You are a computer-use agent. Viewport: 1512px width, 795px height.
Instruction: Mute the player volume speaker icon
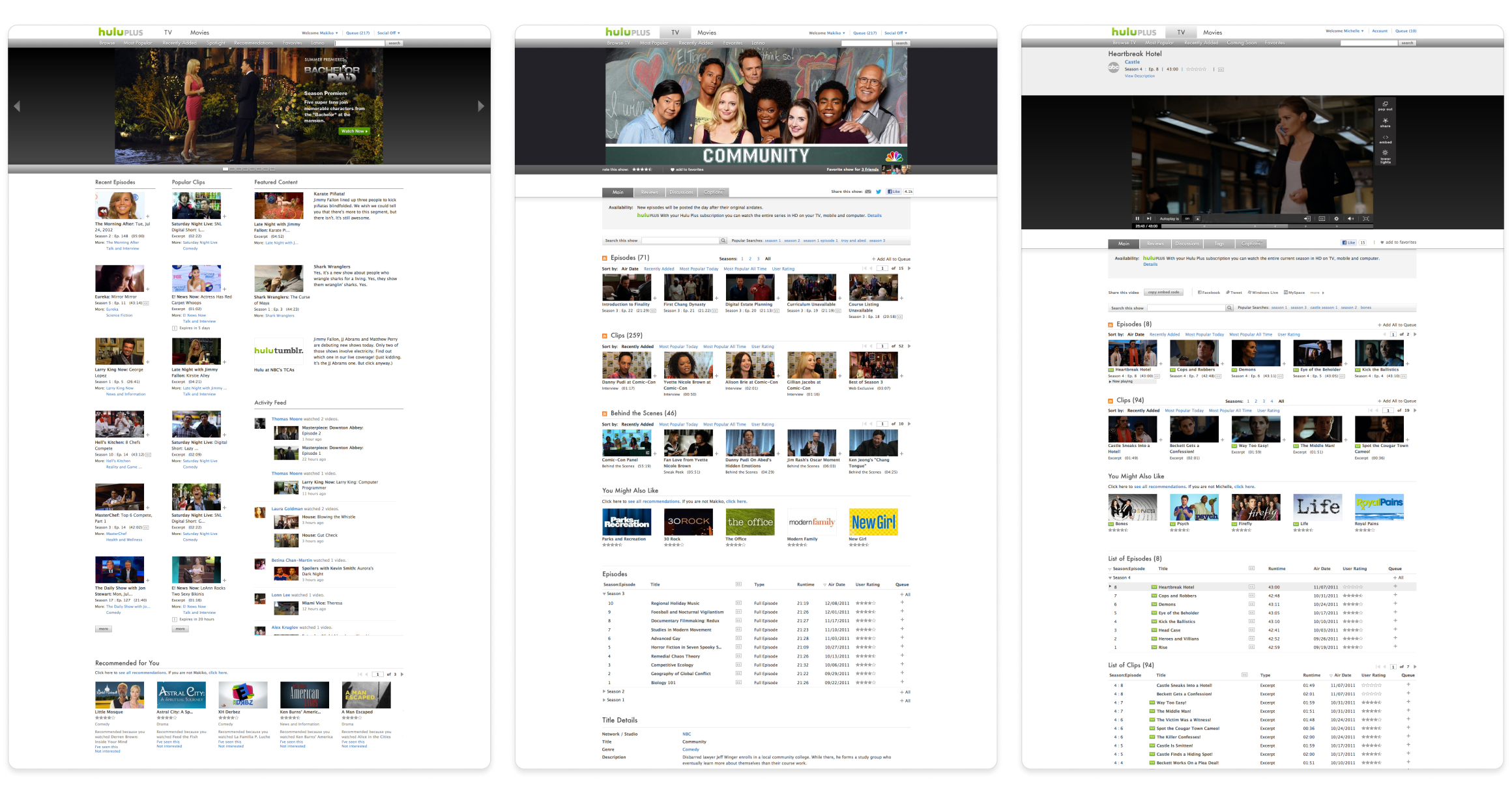pyautogui.click(x=1350, y=218)
